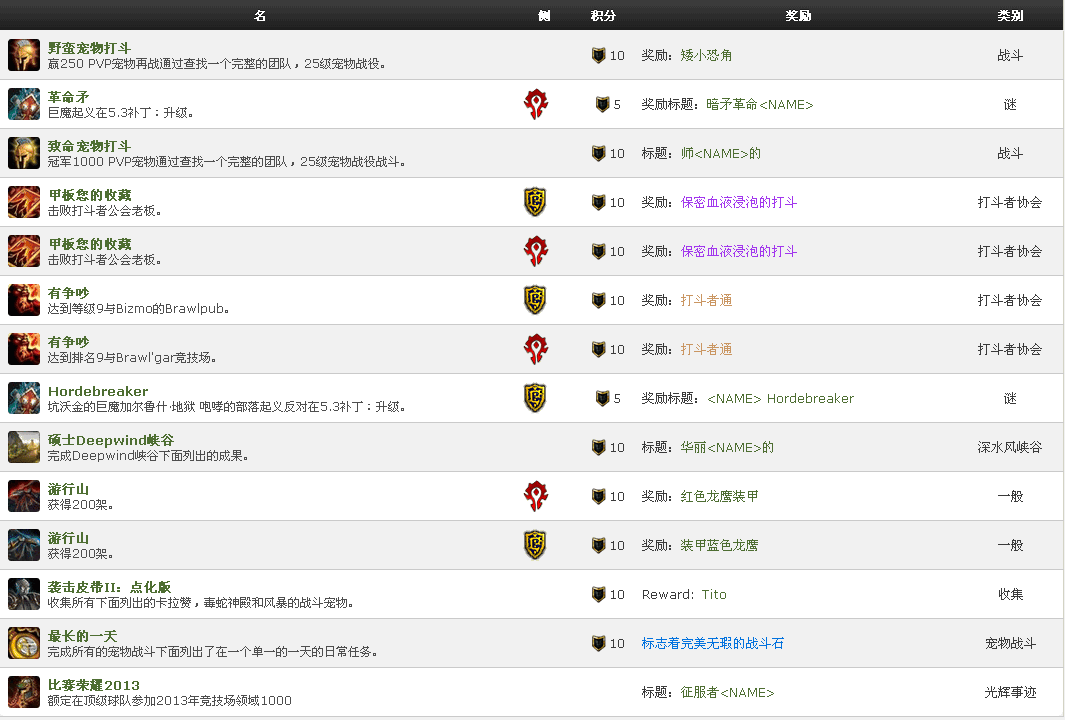Follow the <NAME> Hordebreaker reward title link
The width and height of the screenshot is (1065, 720).
[780, 398]
